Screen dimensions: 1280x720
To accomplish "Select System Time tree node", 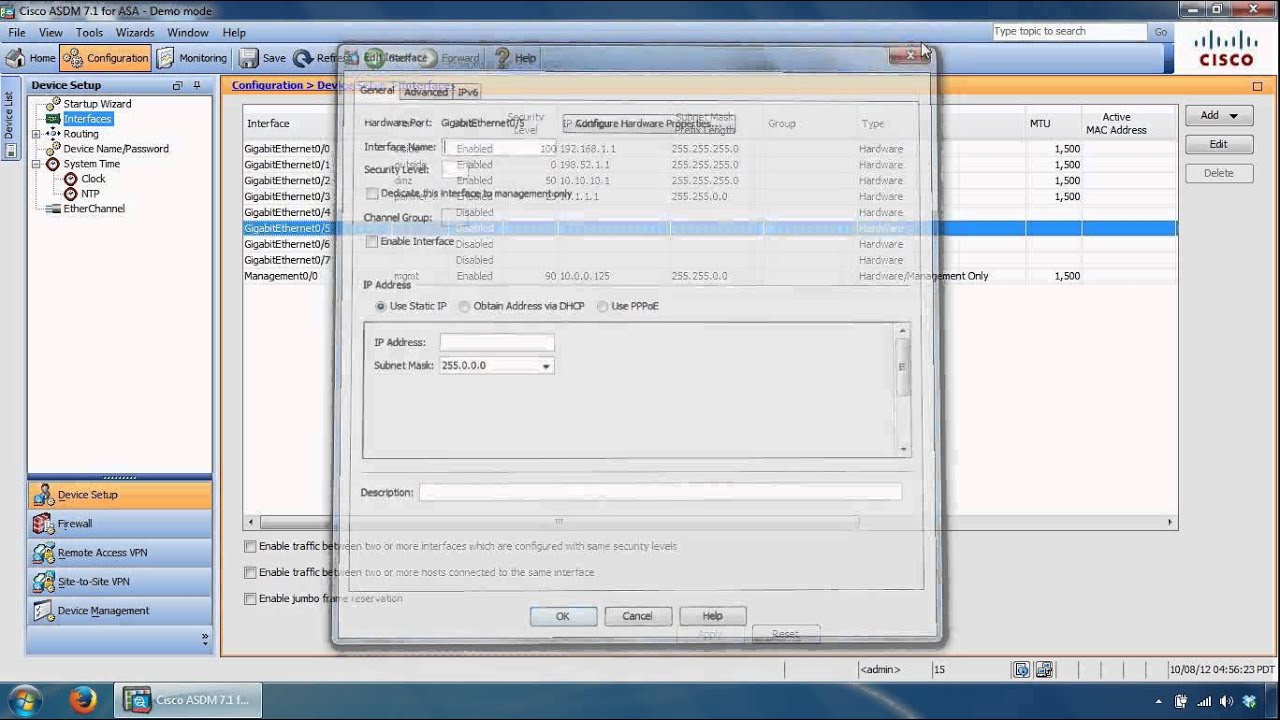I will tap(91, 164).
